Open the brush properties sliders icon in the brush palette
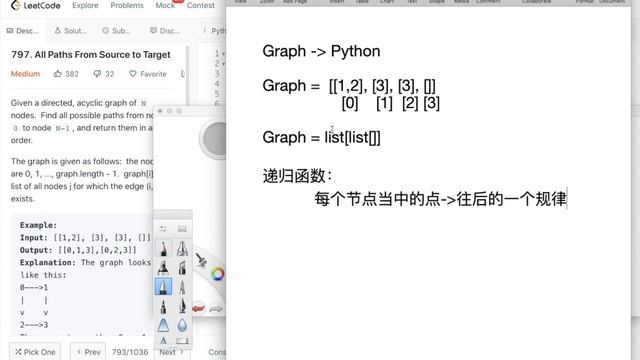Viewport: 640px width, 360px height. point(163,229)
